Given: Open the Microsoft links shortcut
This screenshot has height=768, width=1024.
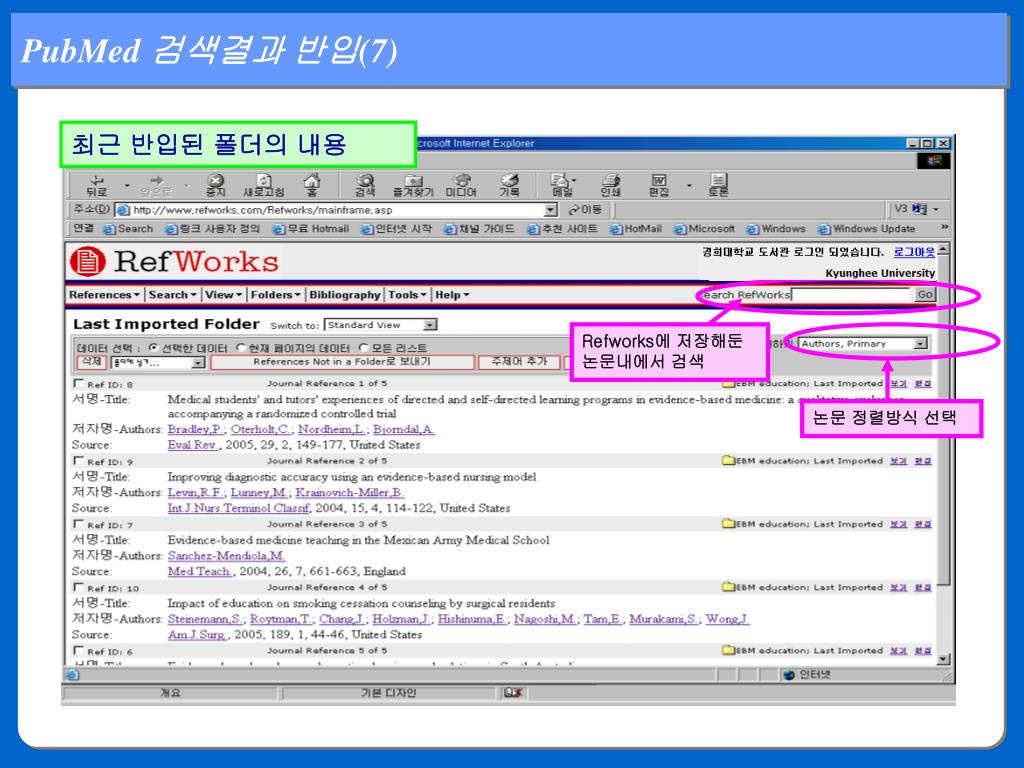Looking at the screenshot, I should click(704, 229).
